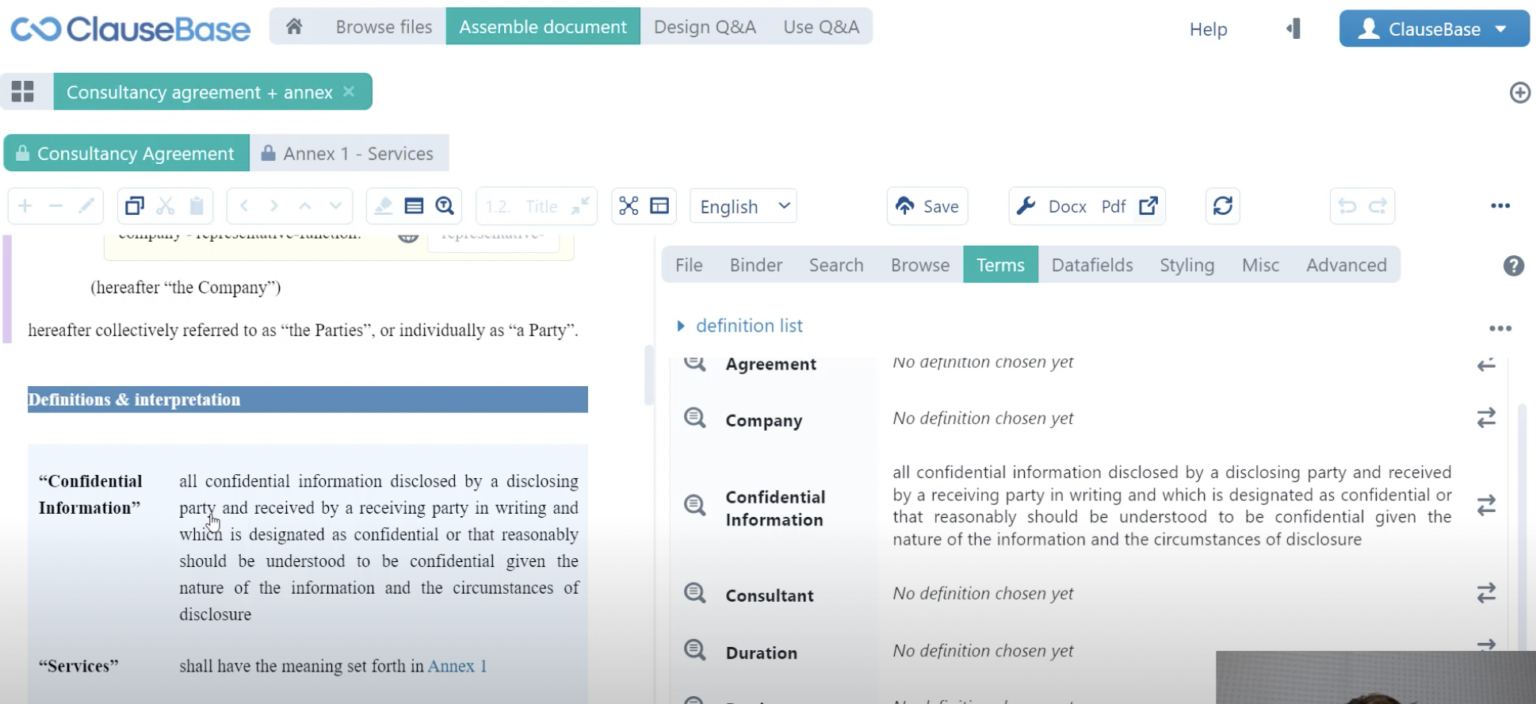The width and height of the screenshot is (1536, 704).
Task: Click swap arrows on the Company row
Action: 1486,418
